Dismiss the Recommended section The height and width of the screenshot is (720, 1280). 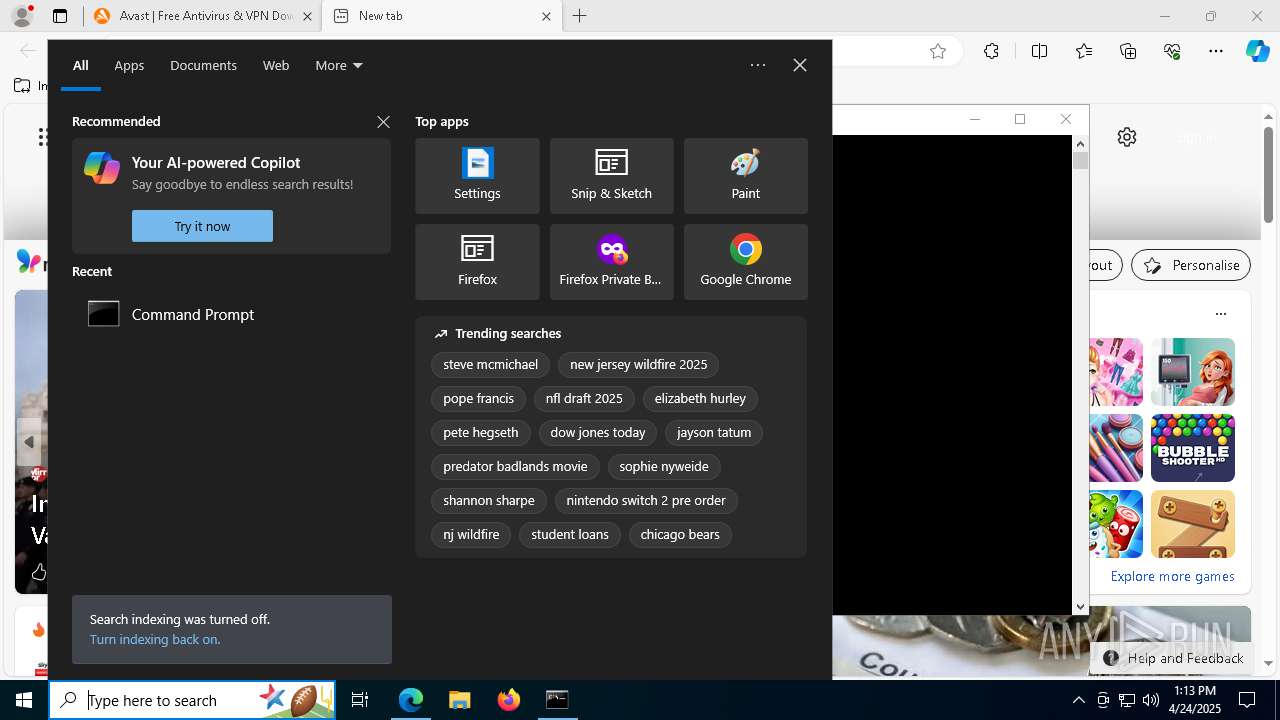click(383, 122)
